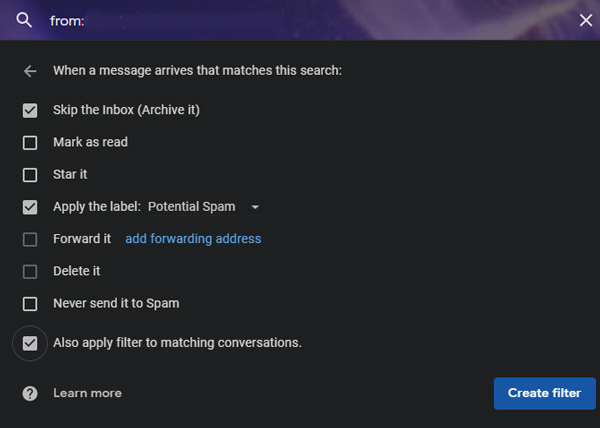
Task: Uncheck Skip the Inbox (Archive it)
Action: pyautogui.click(x=30, y=111)
